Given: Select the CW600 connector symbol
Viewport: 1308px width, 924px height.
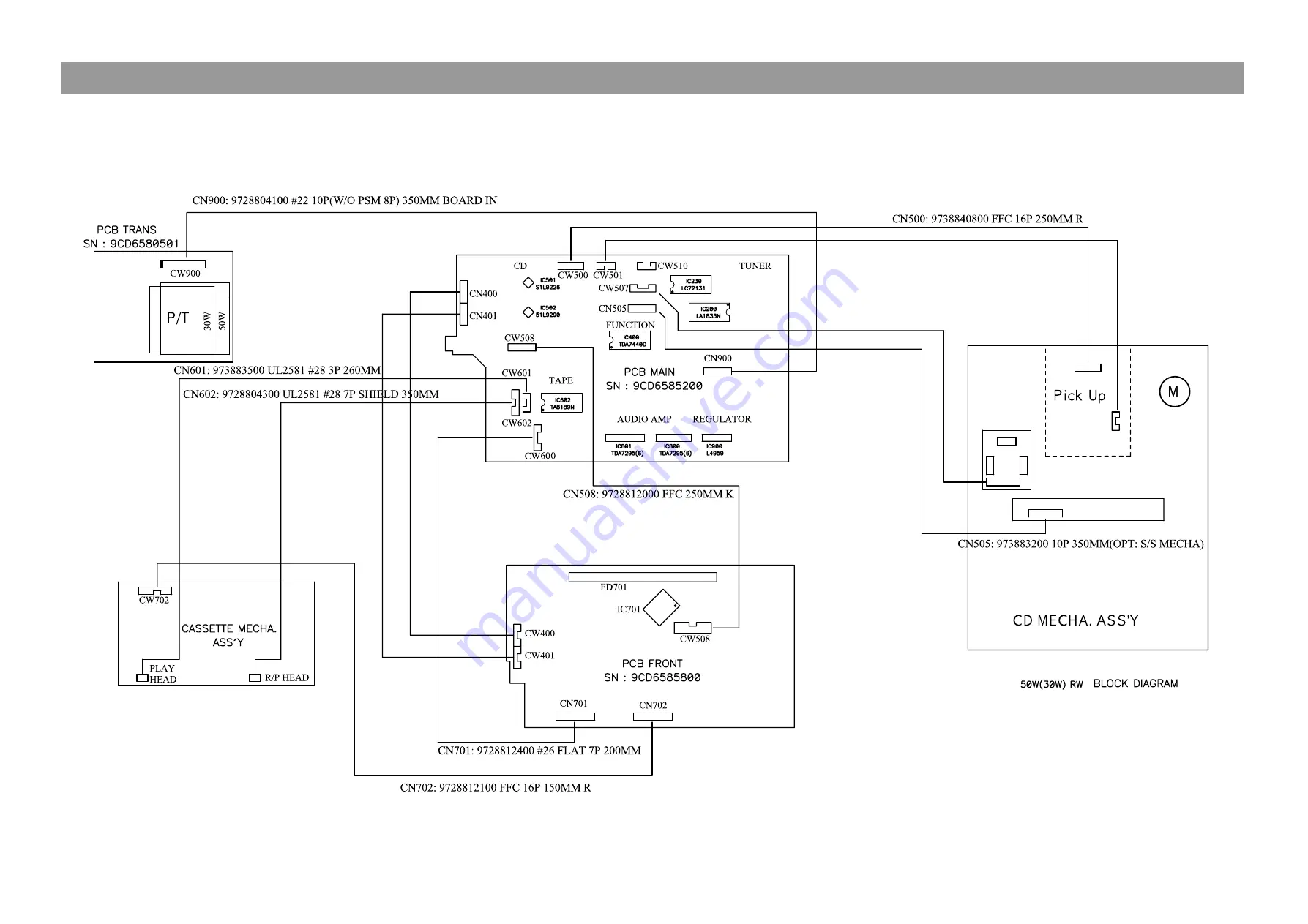Looking at the screenshot, I should (x=537, y=437).
